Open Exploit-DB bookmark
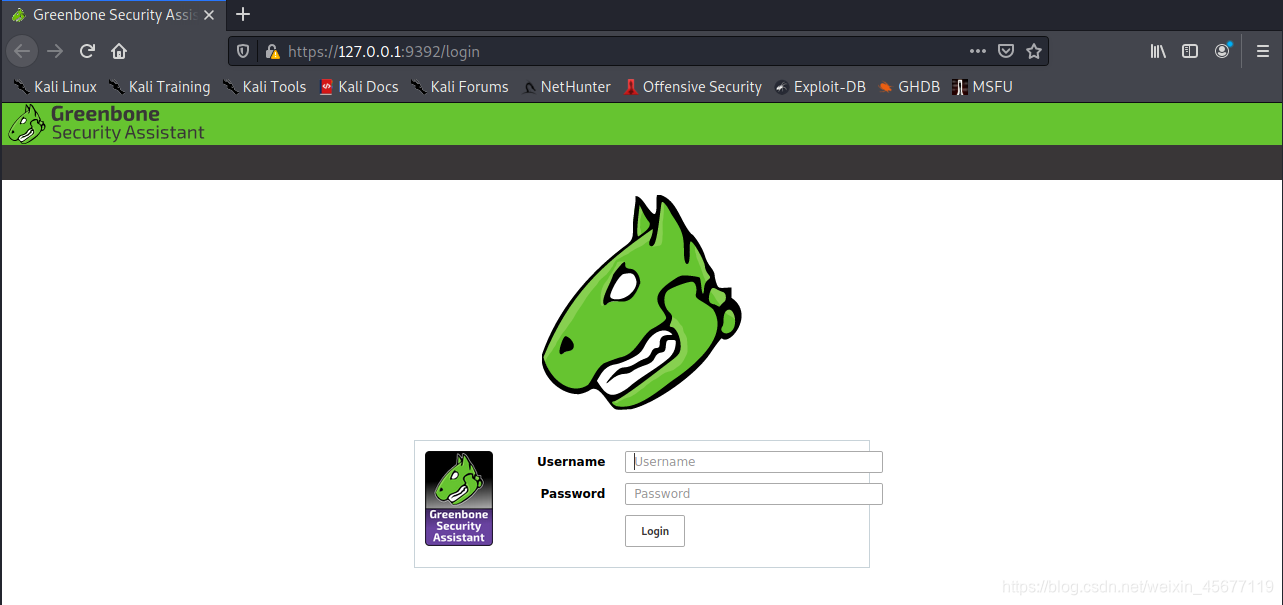This screenshot has width=1283, height=605. click(819, 87)
